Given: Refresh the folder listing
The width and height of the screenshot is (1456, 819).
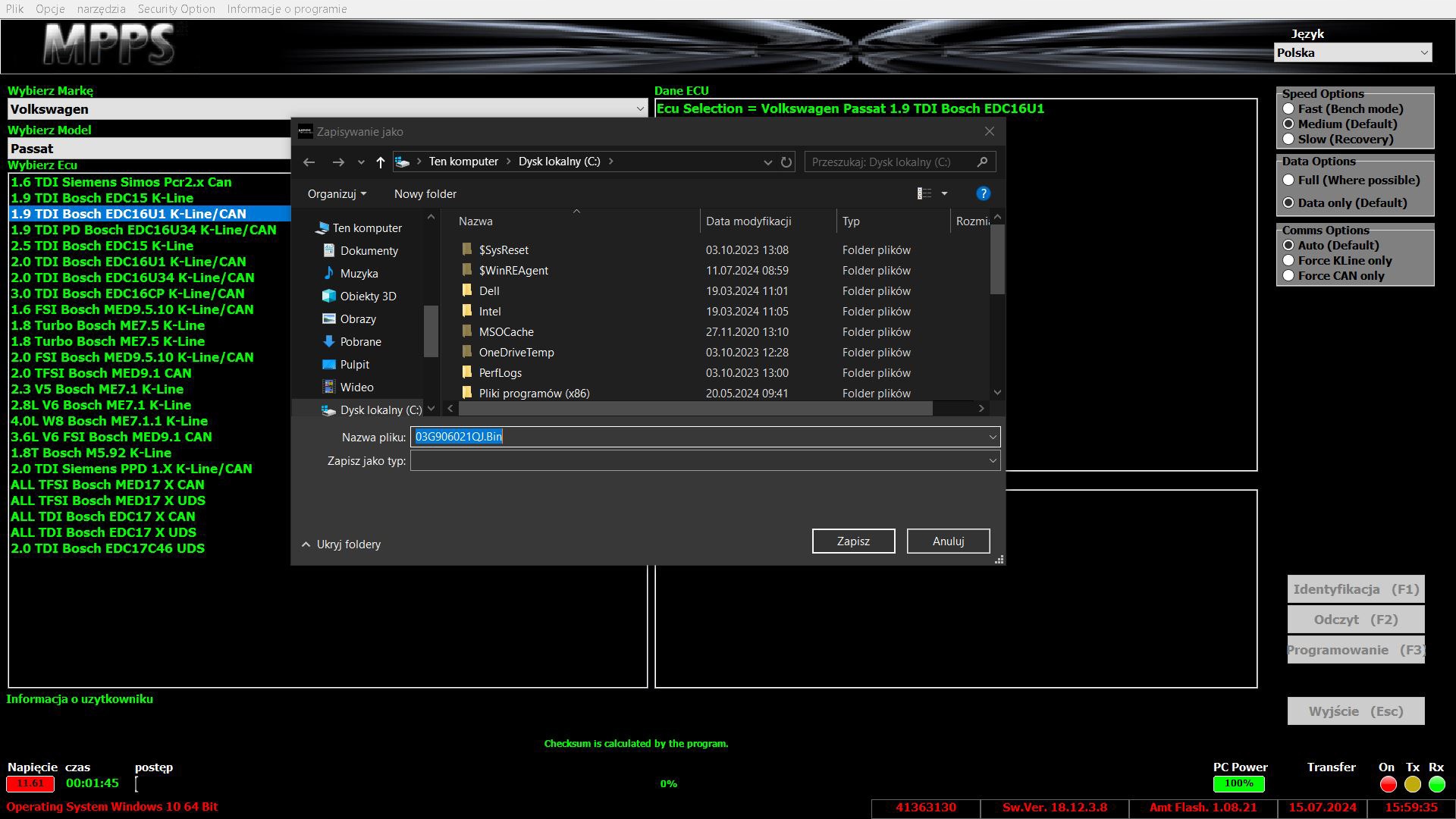Looking at the screenshot, I should [786, 162].
